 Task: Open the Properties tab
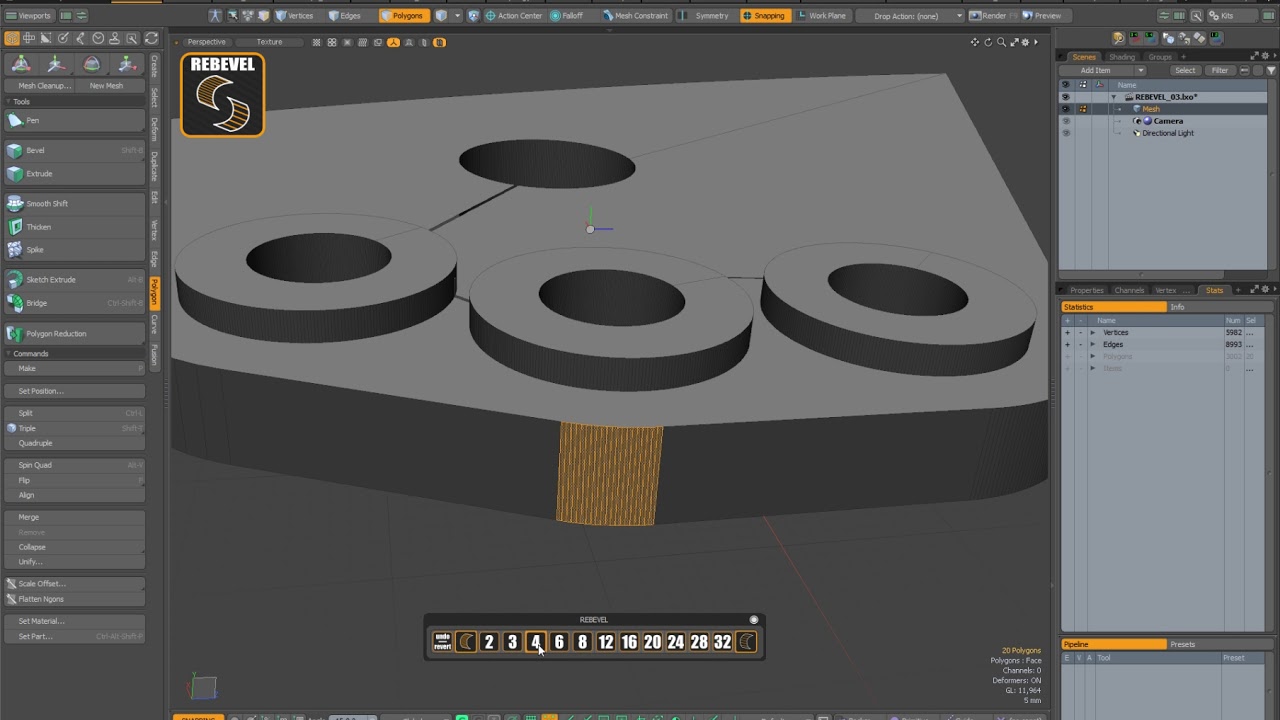tap(1086, 290)
